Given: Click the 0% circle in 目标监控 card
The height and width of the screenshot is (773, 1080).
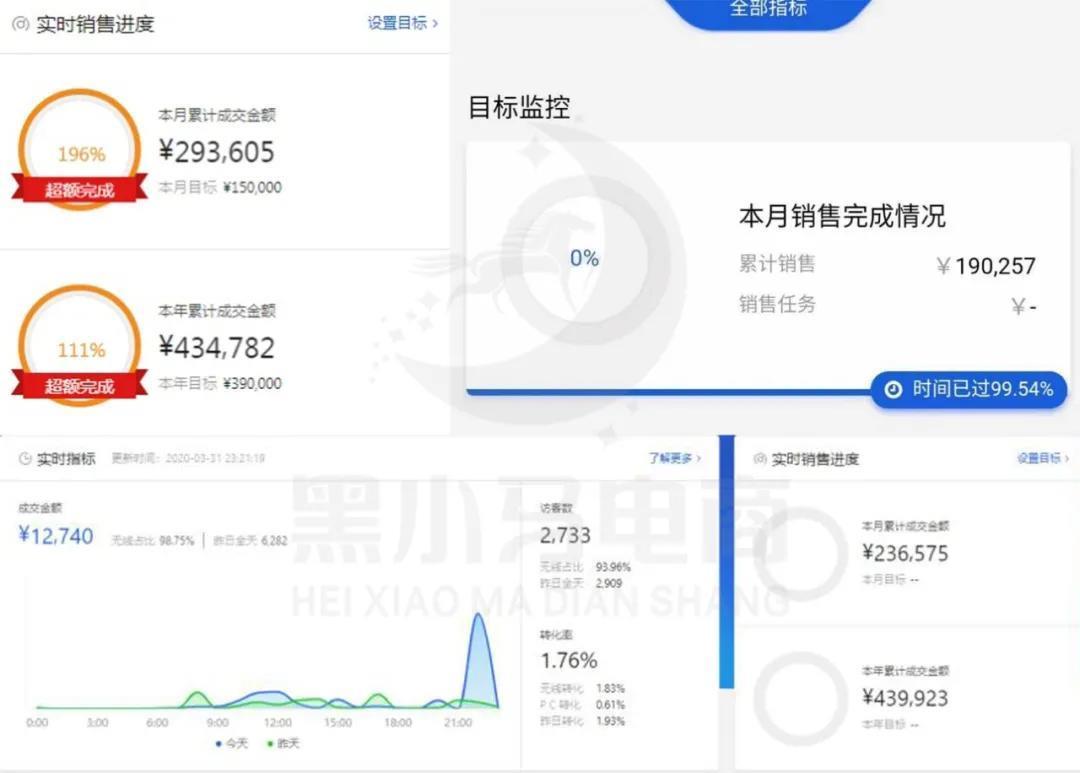Looking at the screenshot, I should click(x=584, y=259).
